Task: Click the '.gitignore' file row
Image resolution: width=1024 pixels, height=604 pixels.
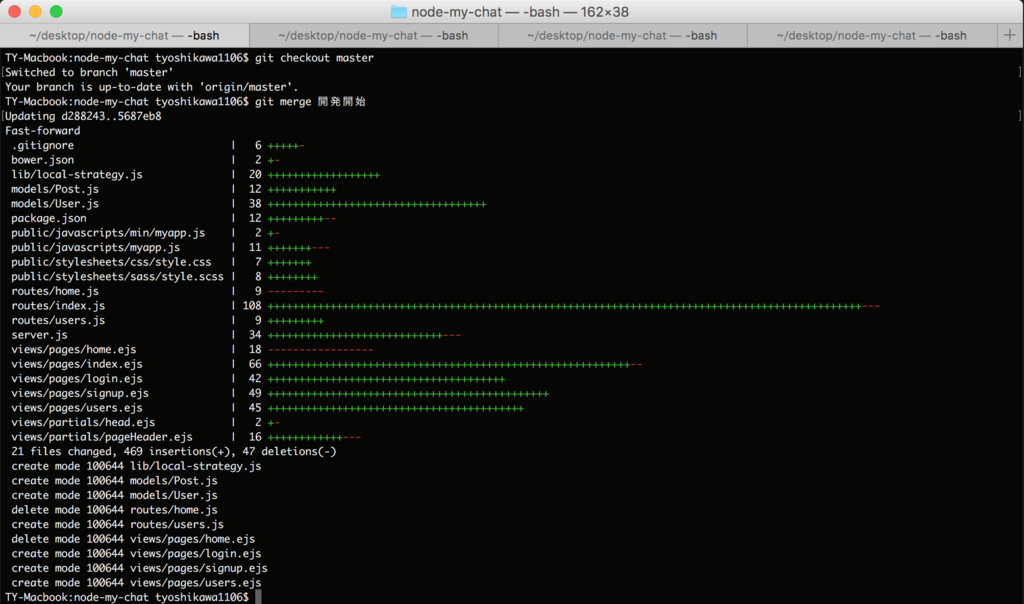Action: 157,145
